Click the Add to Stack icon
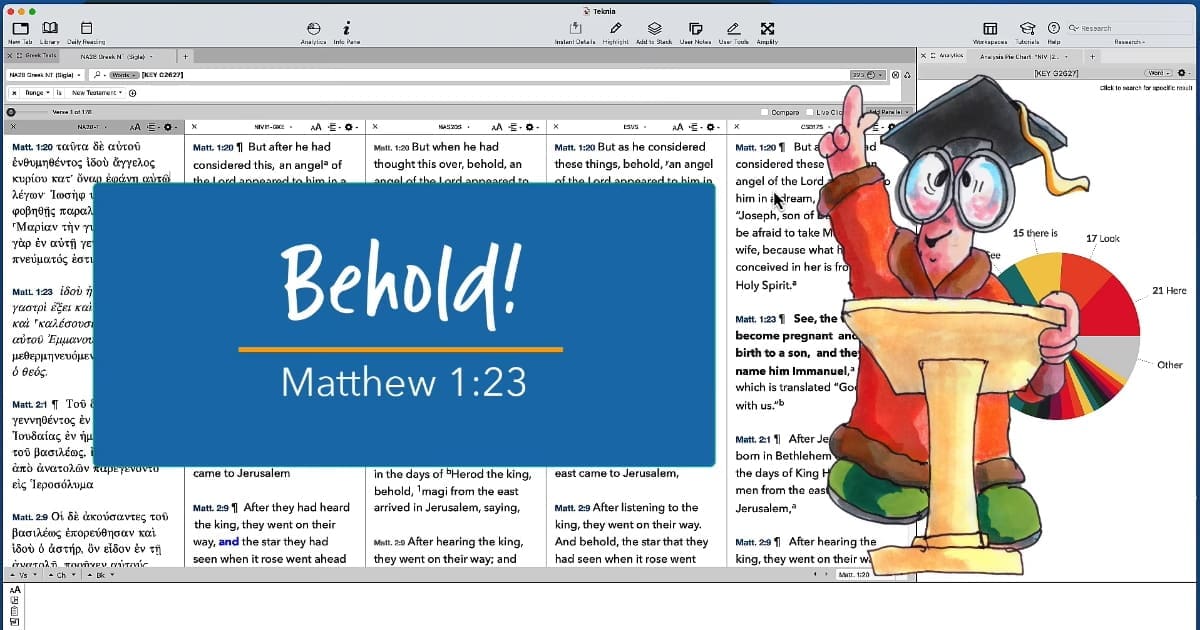This screenshot has width=1200, height=630. point(654,27)
